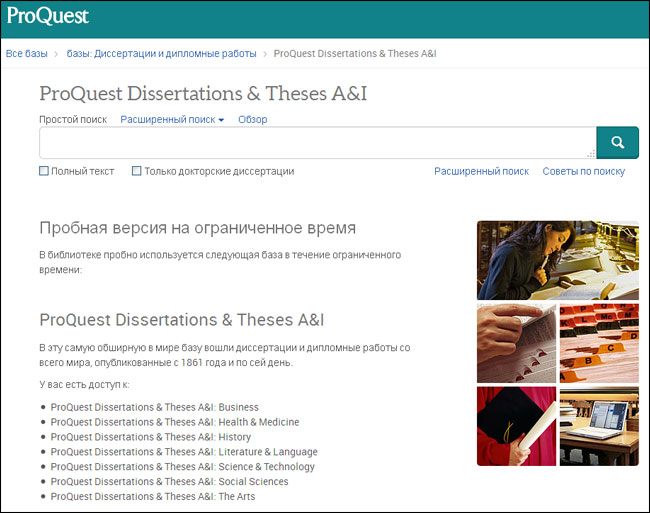Expand the Расширенный поиск dropdown menu
The image size is (650, 513).
click(x=172, y=120)
